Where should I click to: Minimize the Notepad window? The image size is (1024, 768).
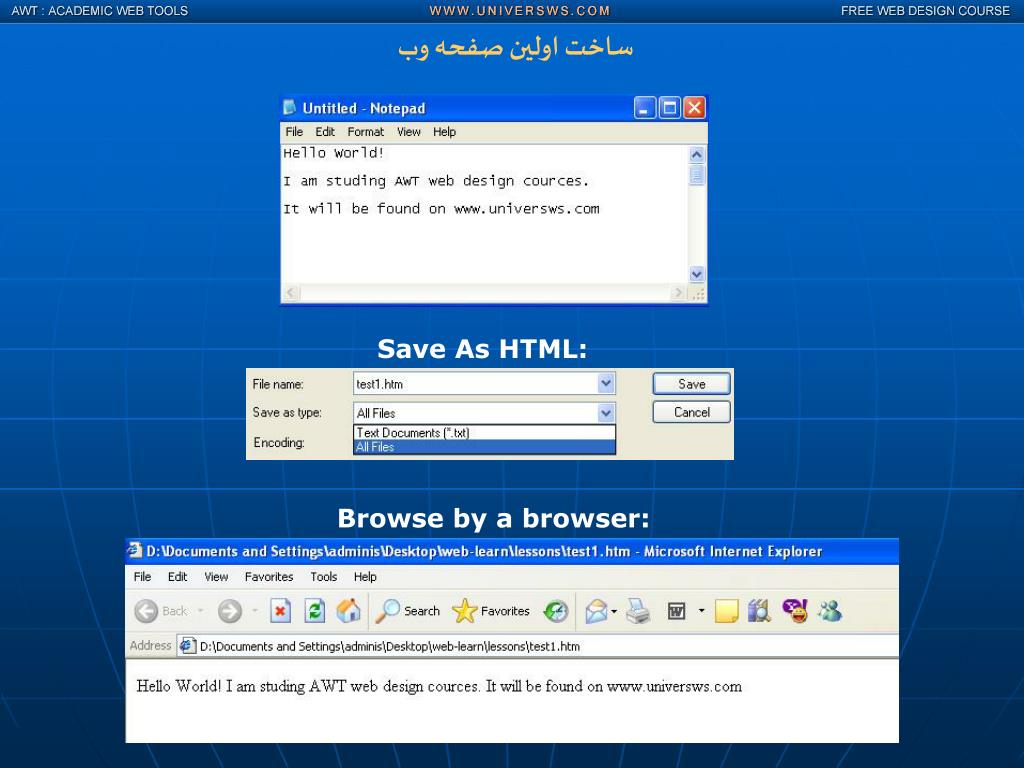(645, 108)
